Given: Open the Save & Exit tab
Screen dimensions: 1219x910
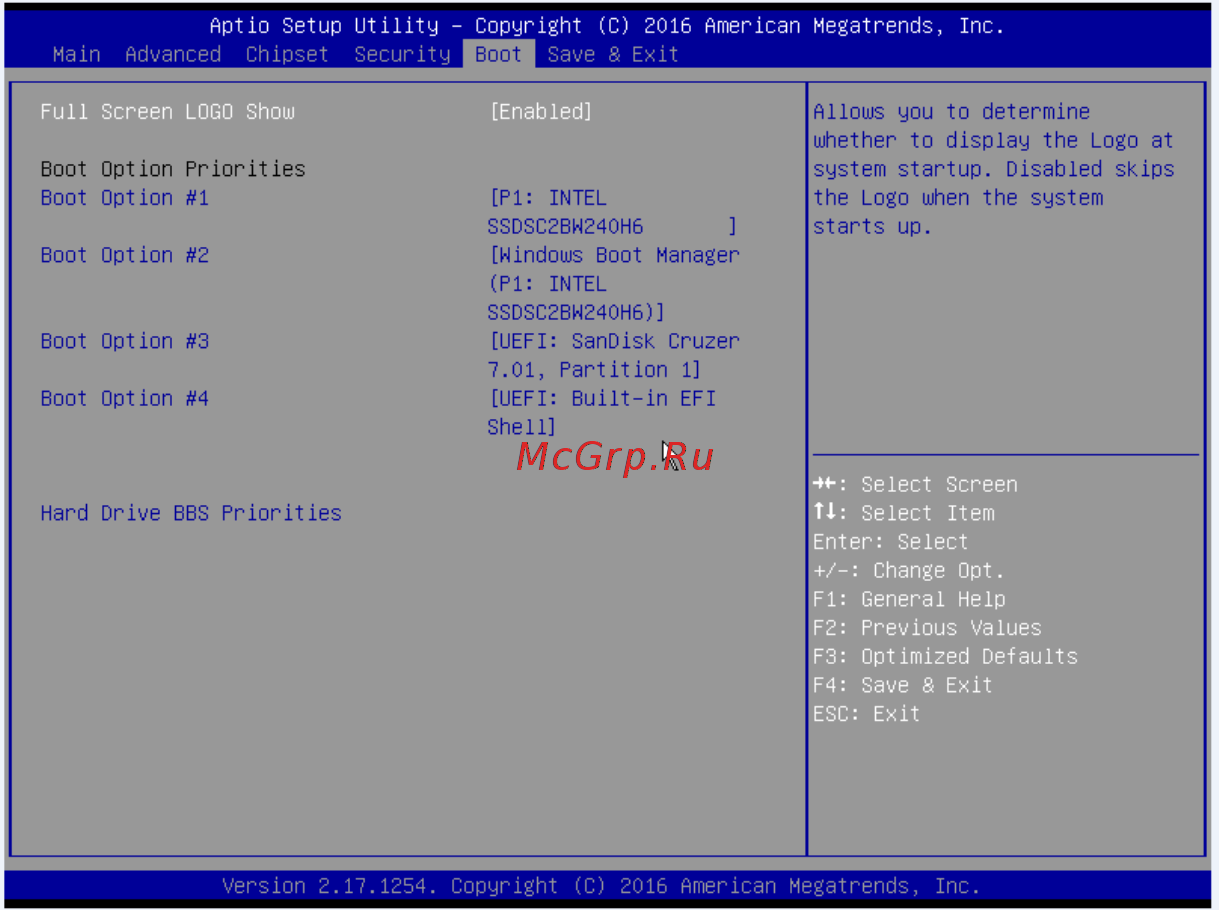Looking at the screenshot, I should tap(613, 54).
